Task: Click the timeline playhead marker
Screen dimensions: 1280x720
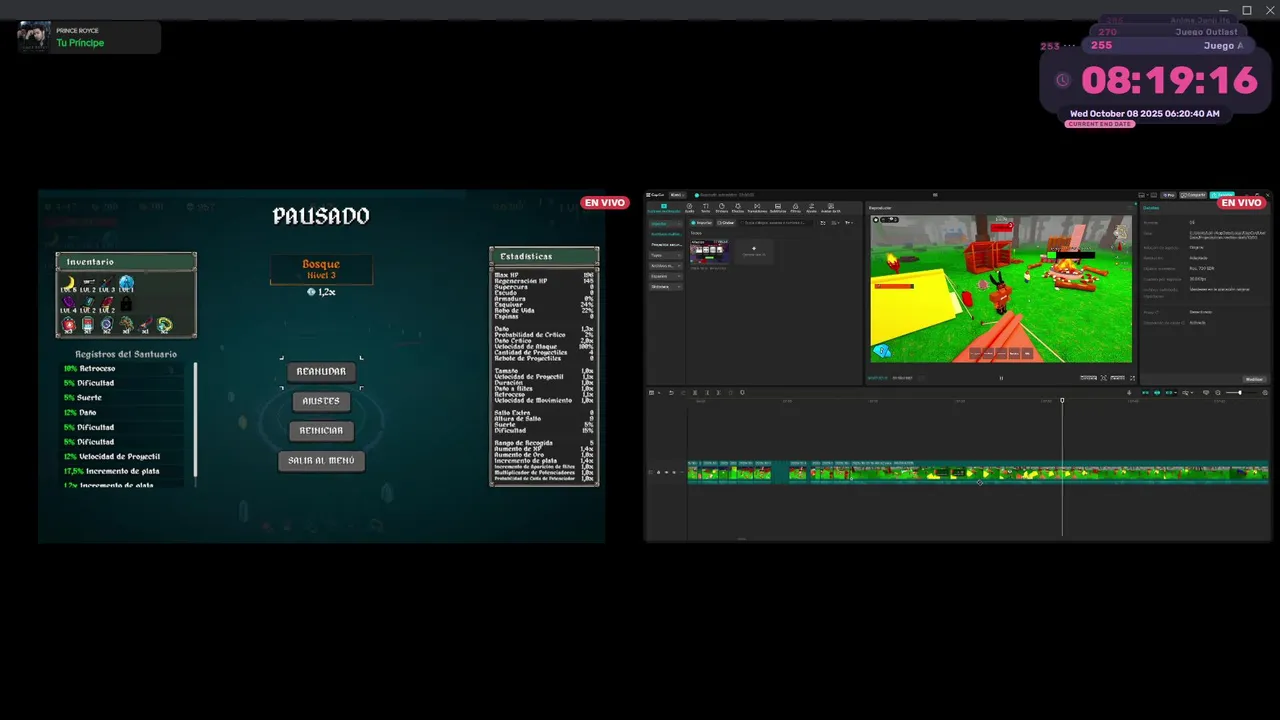Action: [x=1062, y=400]
